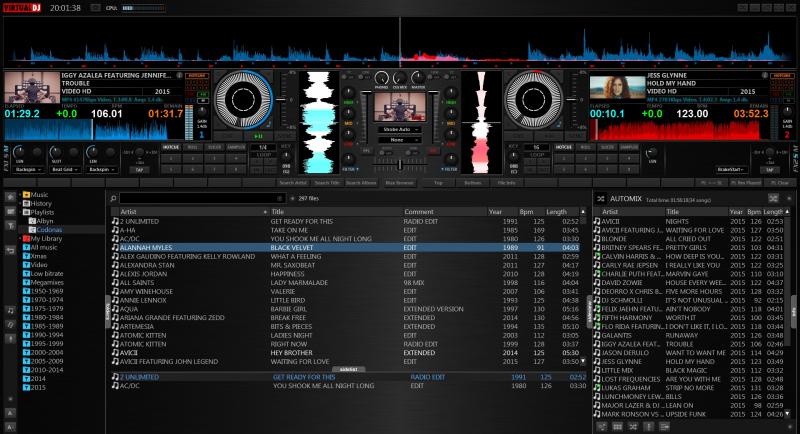Select left deck HOTCUE pad tab
The height and width of the screenshot is (434, 800).
pyautogui.click(x=171, y=147)
